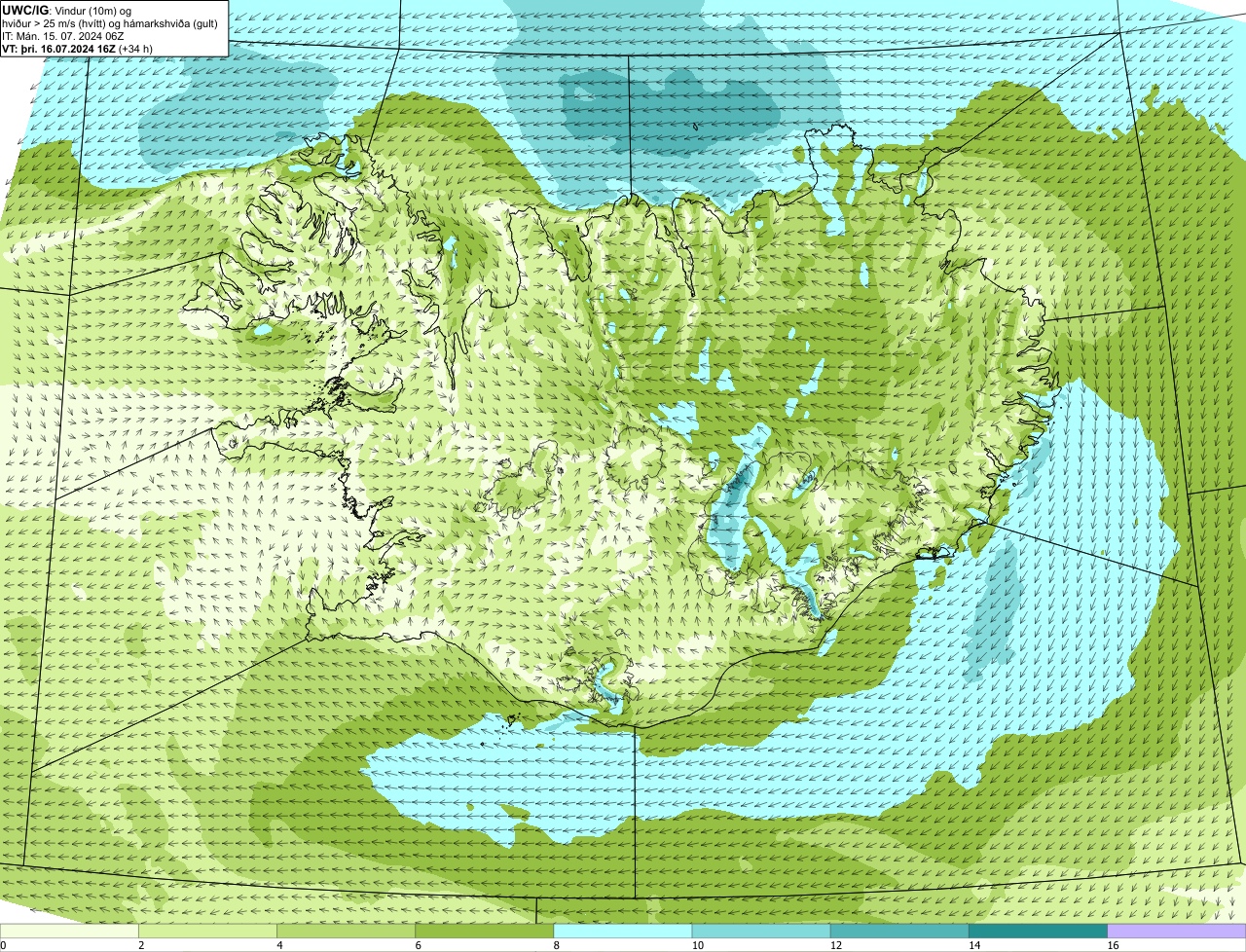This screenshot has height=952, width=1246.
Task: Click the '14' scale tick label
Action: 973,945
